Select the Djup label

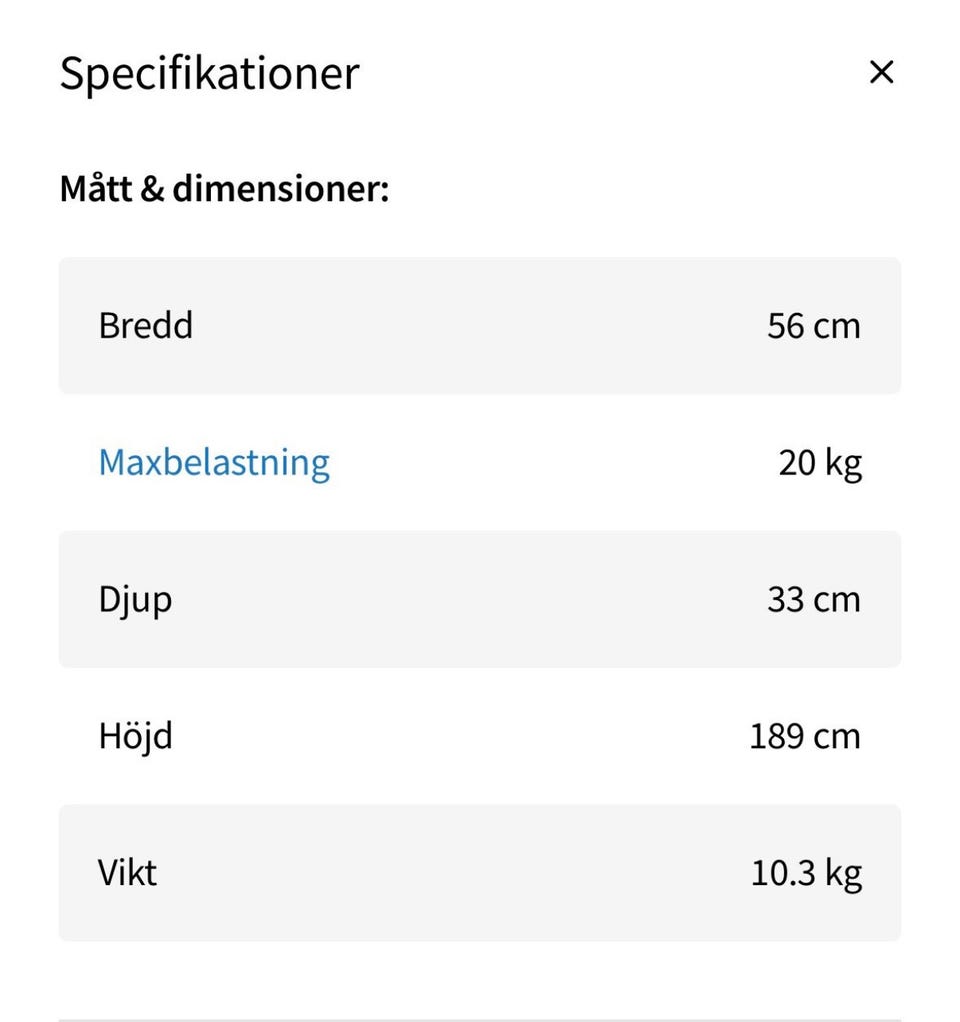point(135,600)
